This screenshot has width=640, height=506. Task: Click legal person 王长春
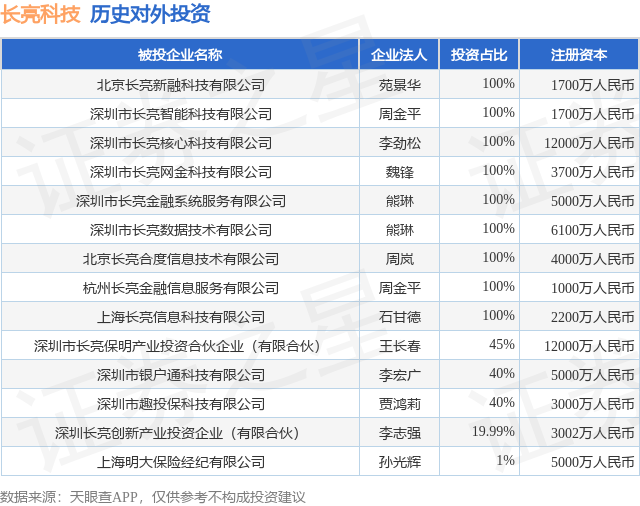(x=400, y=346)
